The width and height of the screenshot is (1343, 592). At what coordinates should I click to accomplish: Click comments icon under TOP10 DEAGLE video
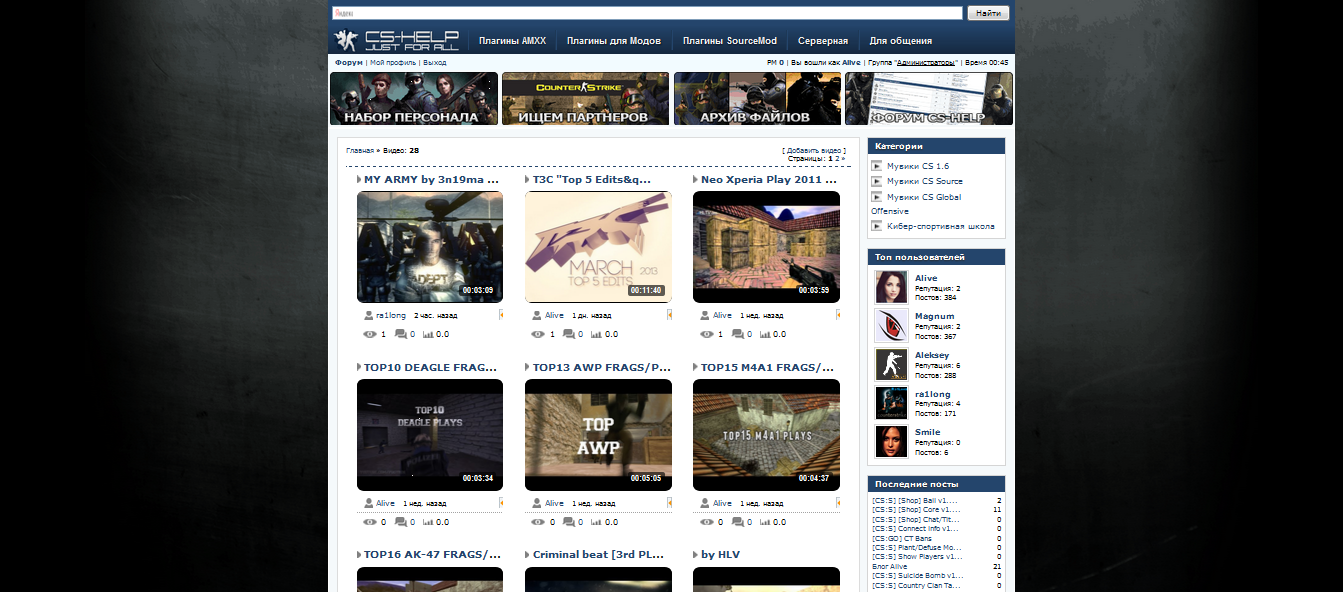pyautogui.click(x=401, y=522)
